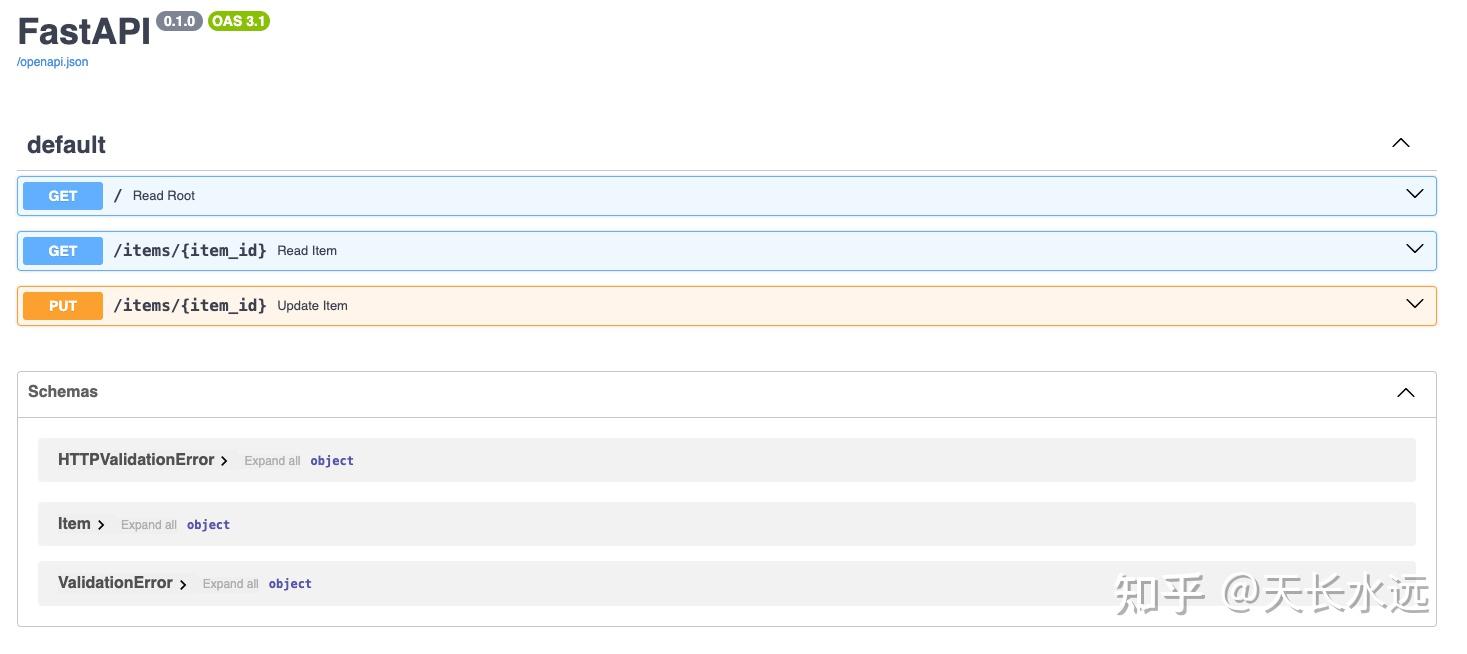Viewport: 1467px width, 654px height.
Task: Expand the HTTPValidationError schema arrow
Action: tap(224, 461)
